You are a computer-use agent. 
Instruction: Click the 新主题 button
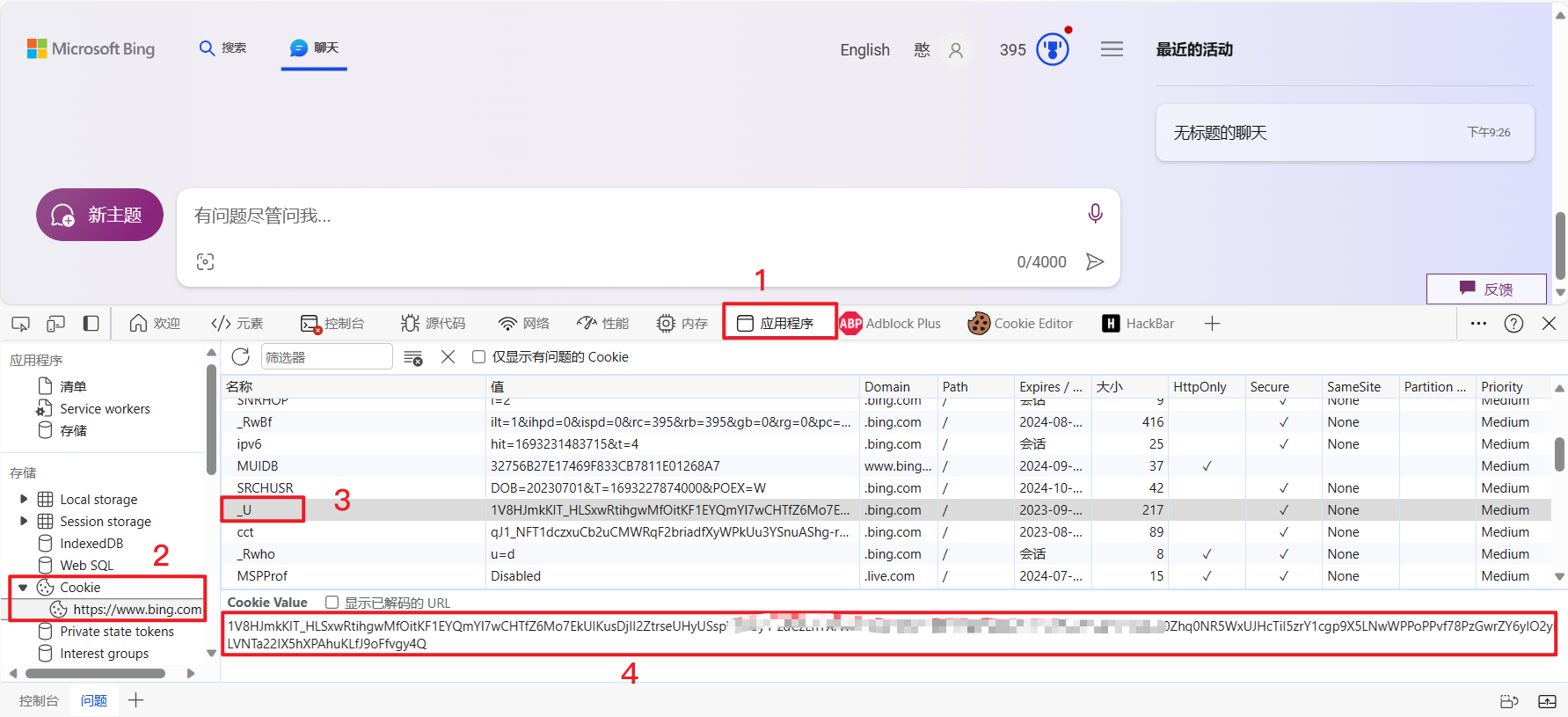coord(99,215)
